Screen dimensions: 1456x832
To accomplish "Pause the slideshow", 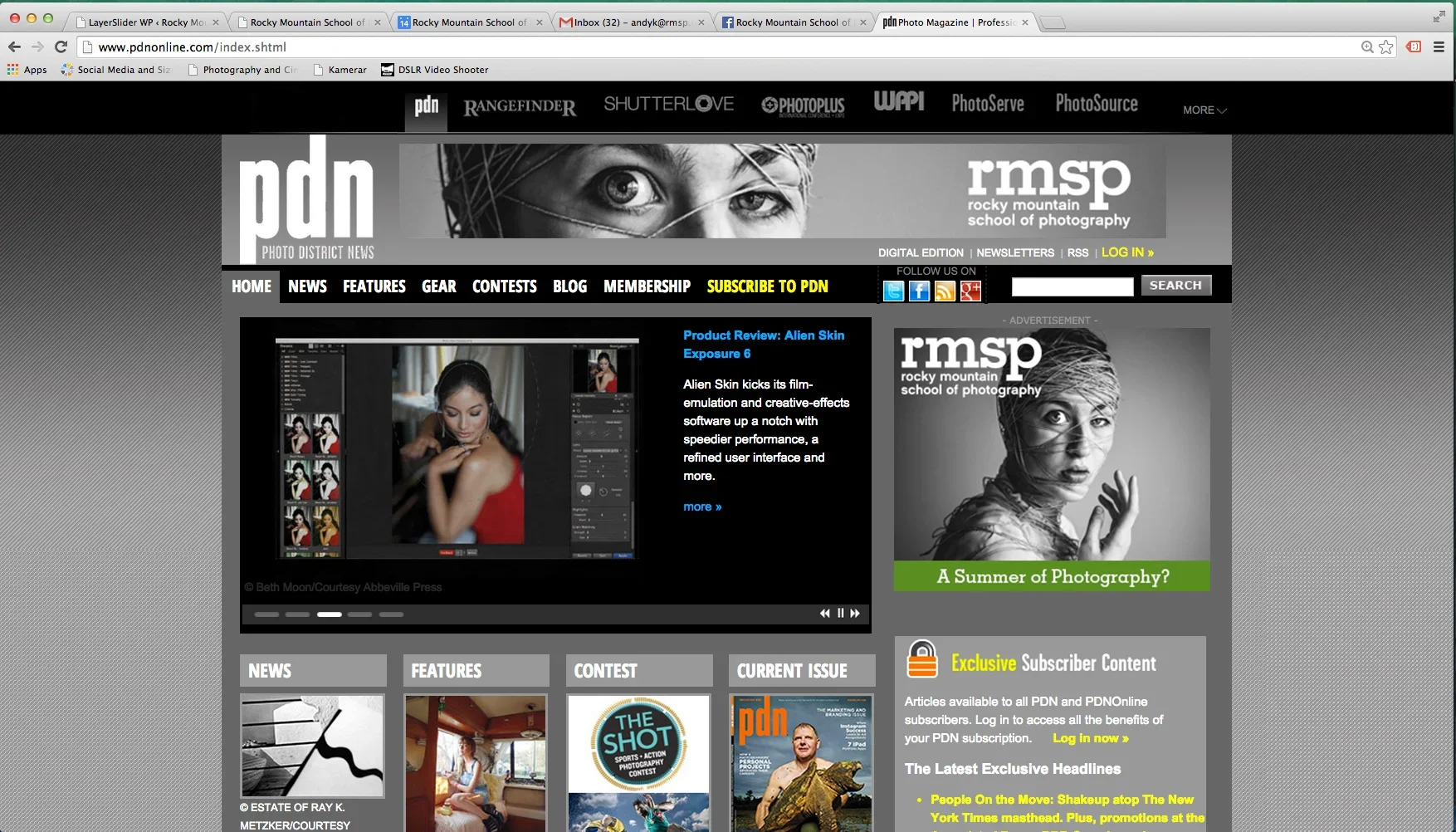I will pyautogui.click(x=840, y=614).
